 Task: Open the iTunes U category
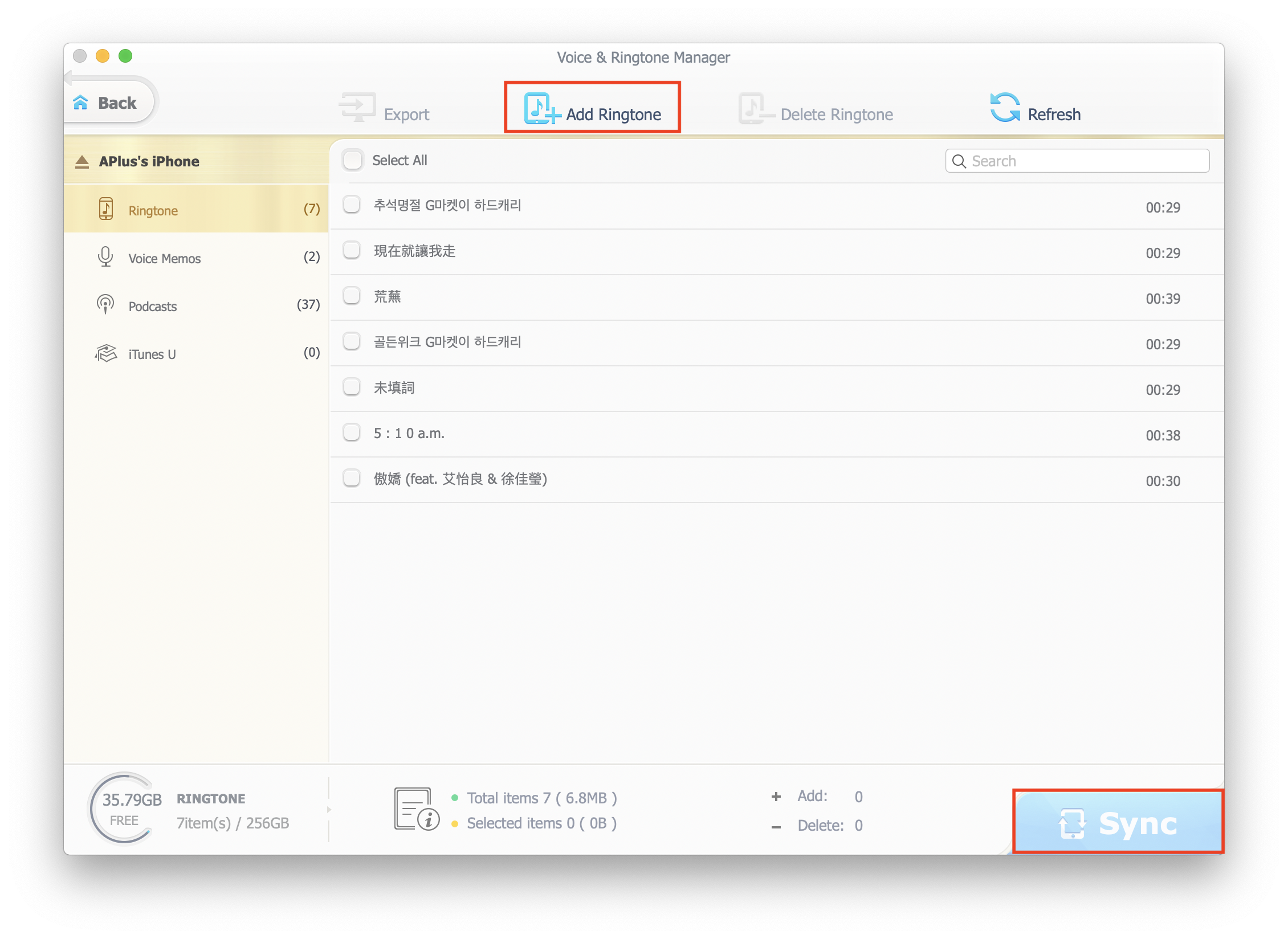point(196,353)
